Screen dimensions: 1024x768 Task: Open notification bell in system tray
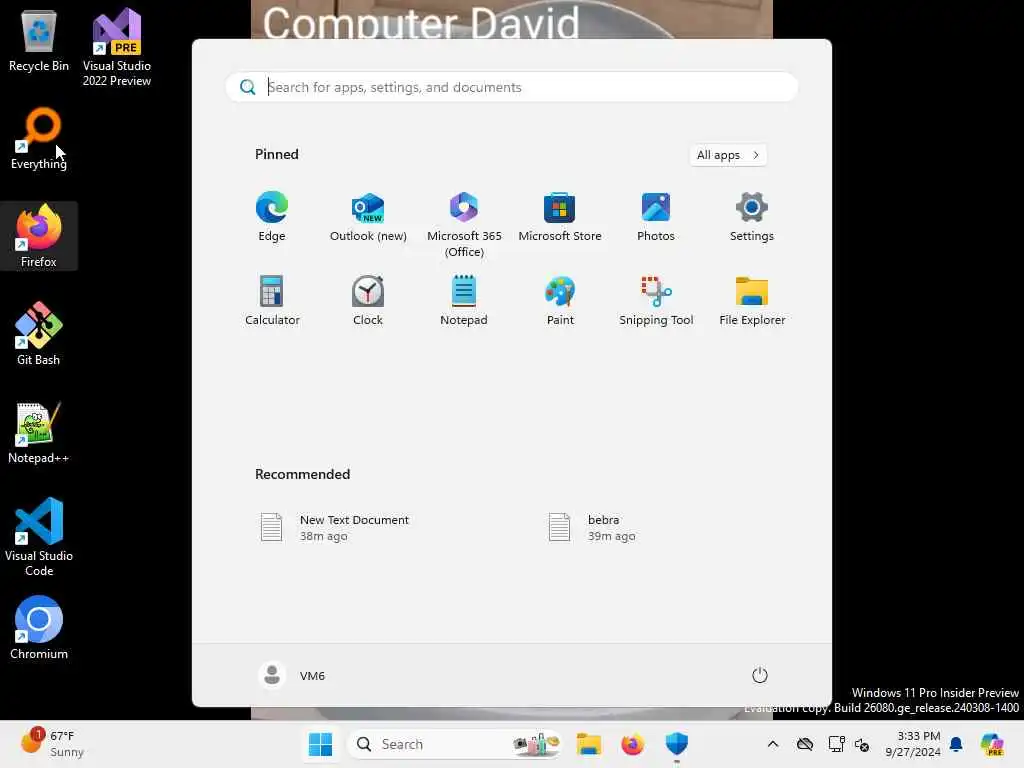(956, 744)
